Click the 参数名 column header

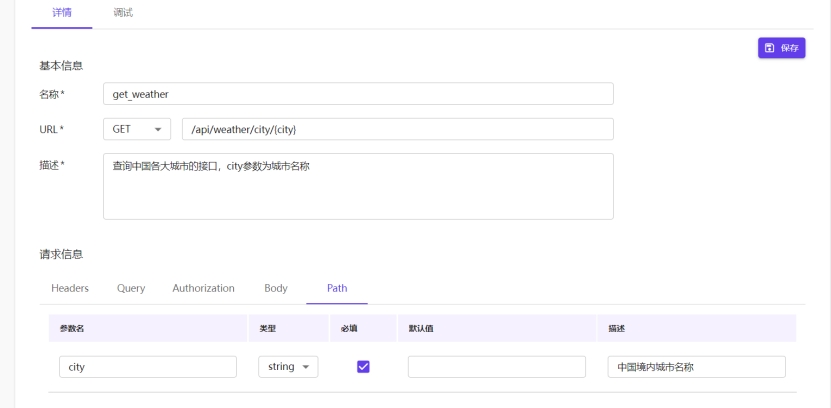72,328
